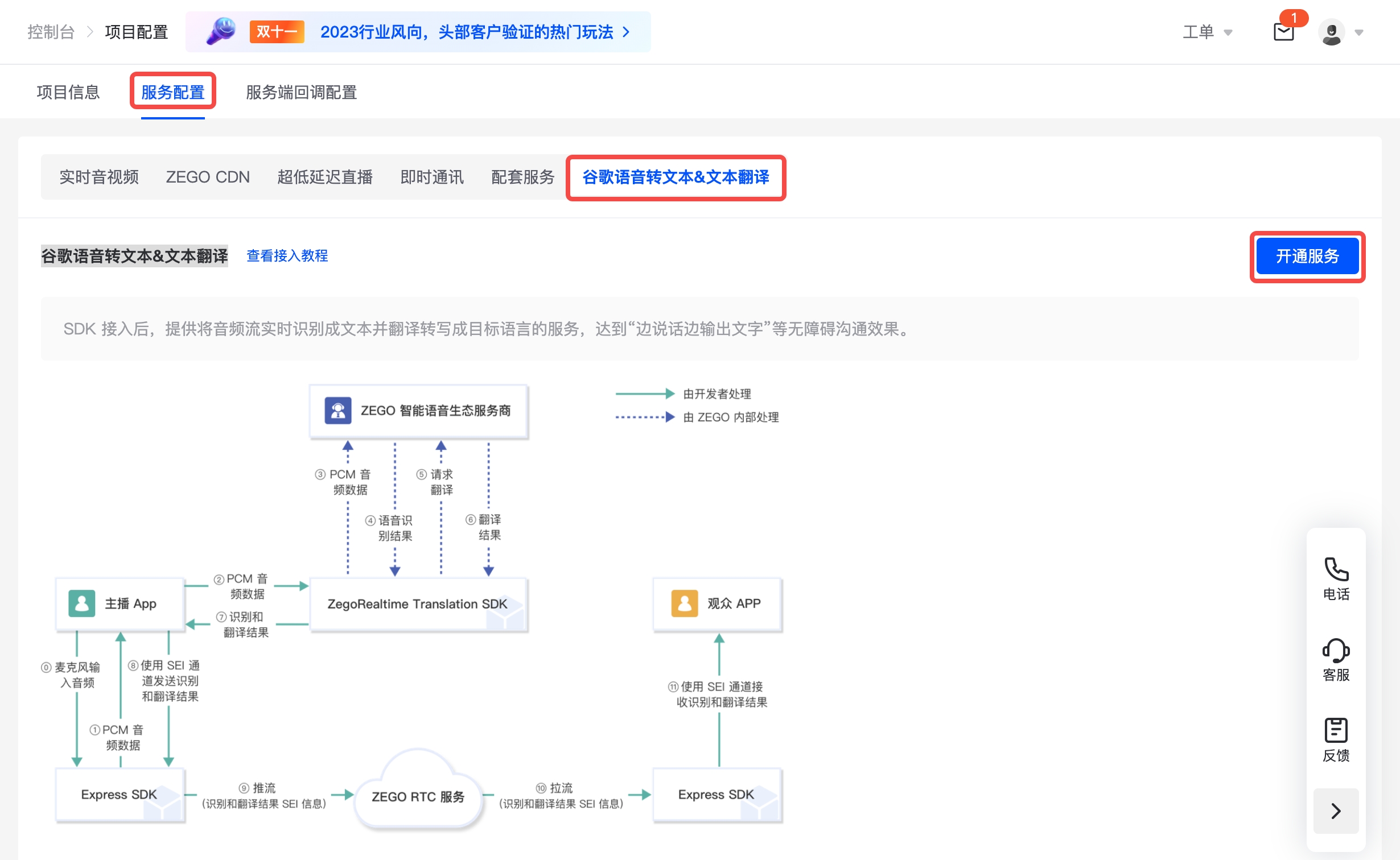This screenshot has height=860, width=1400.
Task: Switch to 服务端回调配置 tab
Action: coord(301,92)
